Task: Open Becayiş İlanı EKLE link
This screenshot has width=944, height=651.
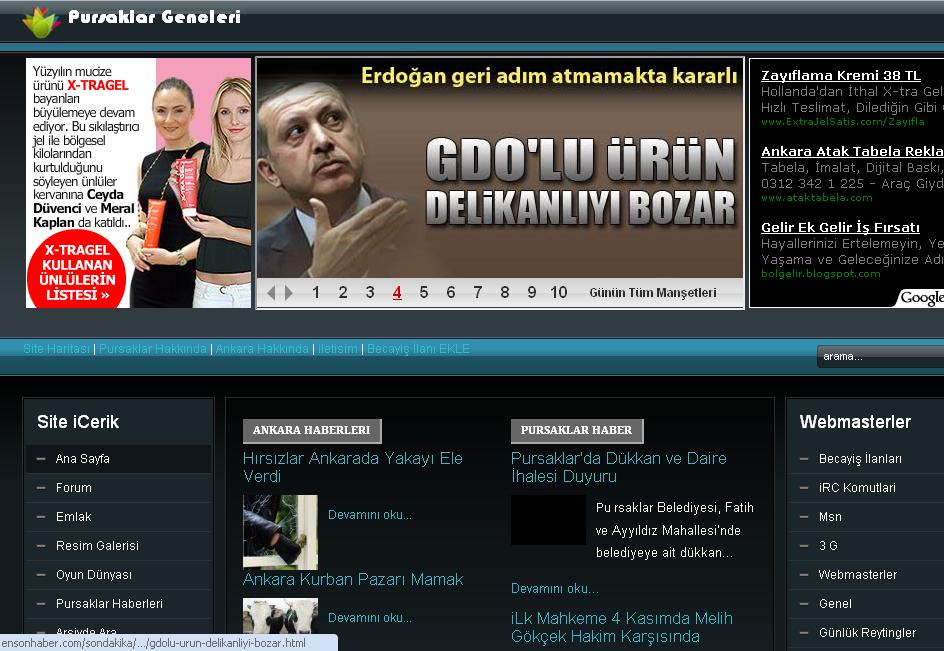Action: pyautogui.click(x=418, y=349)
